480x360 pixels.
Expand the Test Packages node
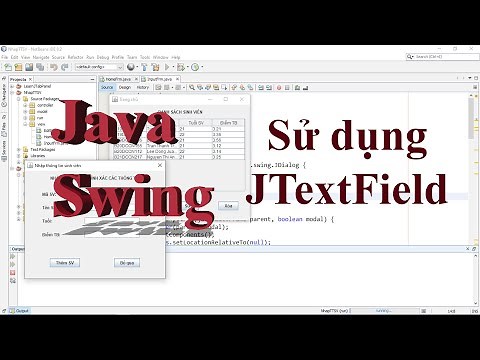[19, 150]
